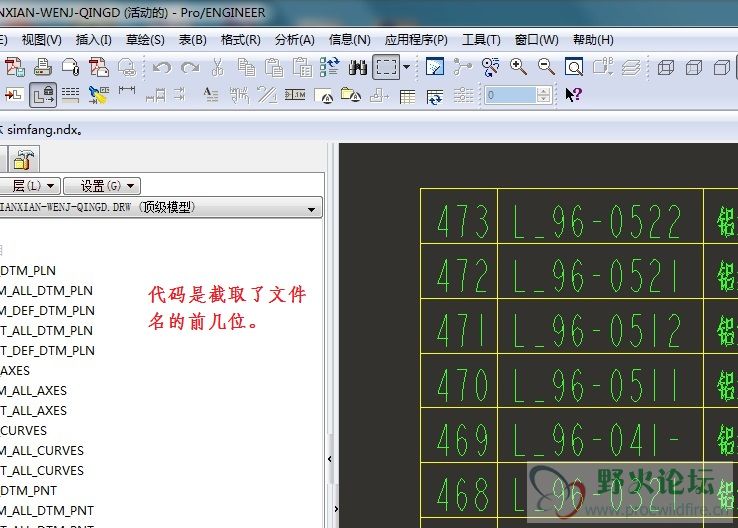
Task: Click the redo arrow icon
Action: click(190, 68)
